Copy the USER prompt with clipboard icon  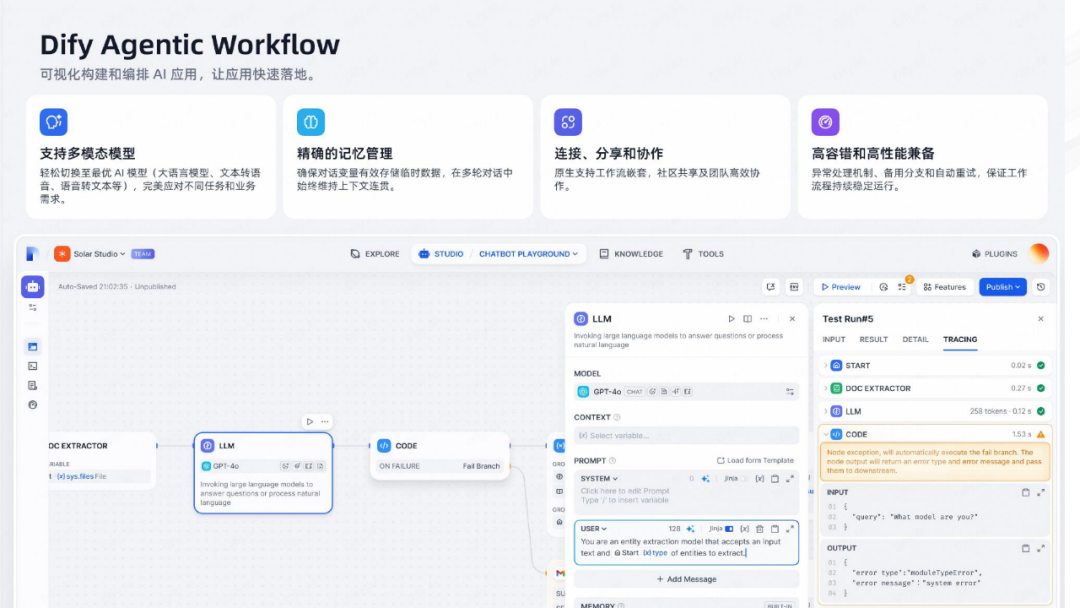pyautogui.click(x=775, y=529)
